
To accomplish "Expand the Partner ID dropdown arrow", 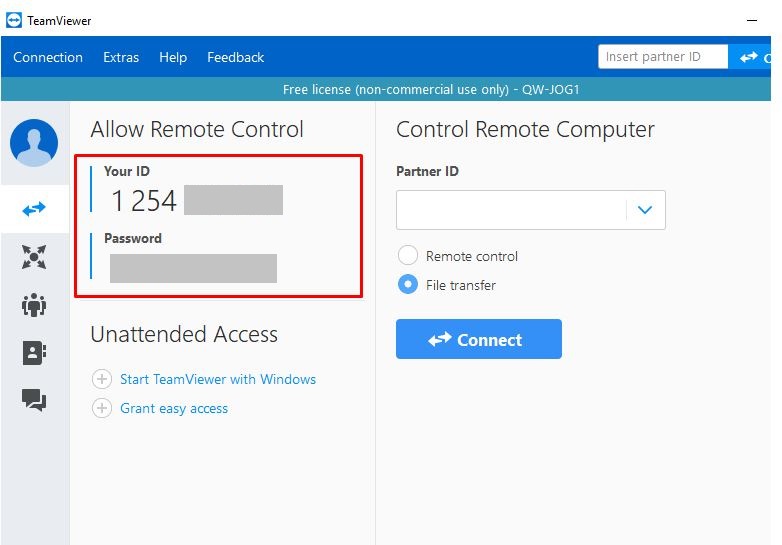I will 645,210.
